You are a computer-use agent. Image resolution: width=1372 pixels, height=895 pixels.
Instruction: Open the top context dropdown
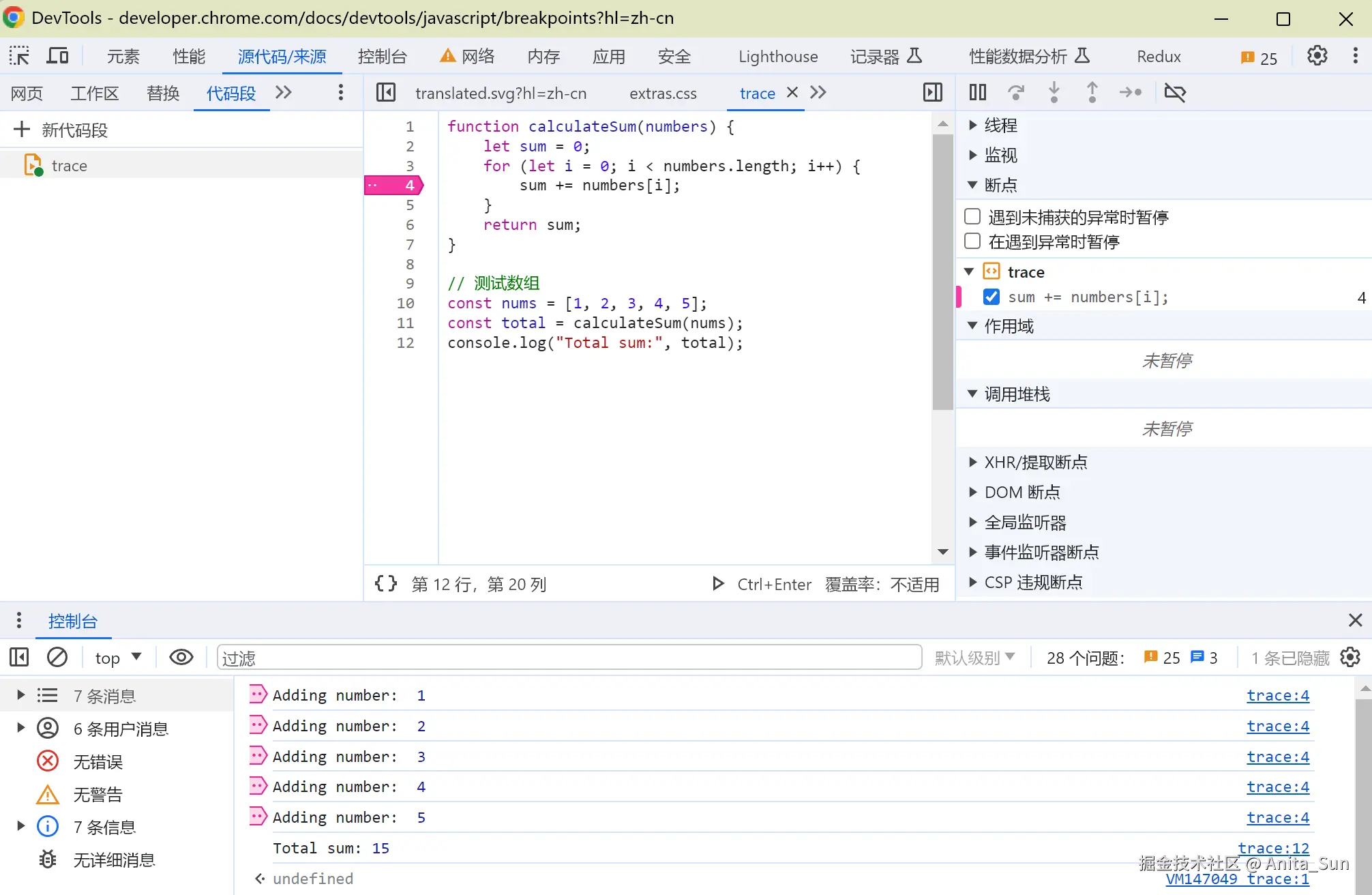coord(118,658)
